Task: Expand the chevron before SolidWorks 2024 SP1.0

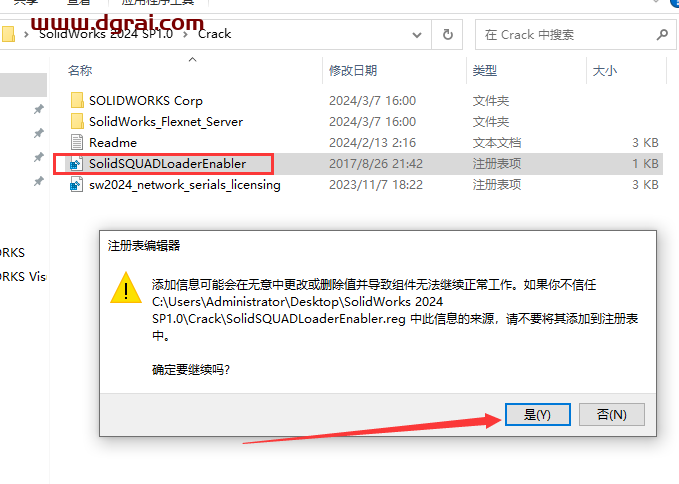Action: point(26,34)
